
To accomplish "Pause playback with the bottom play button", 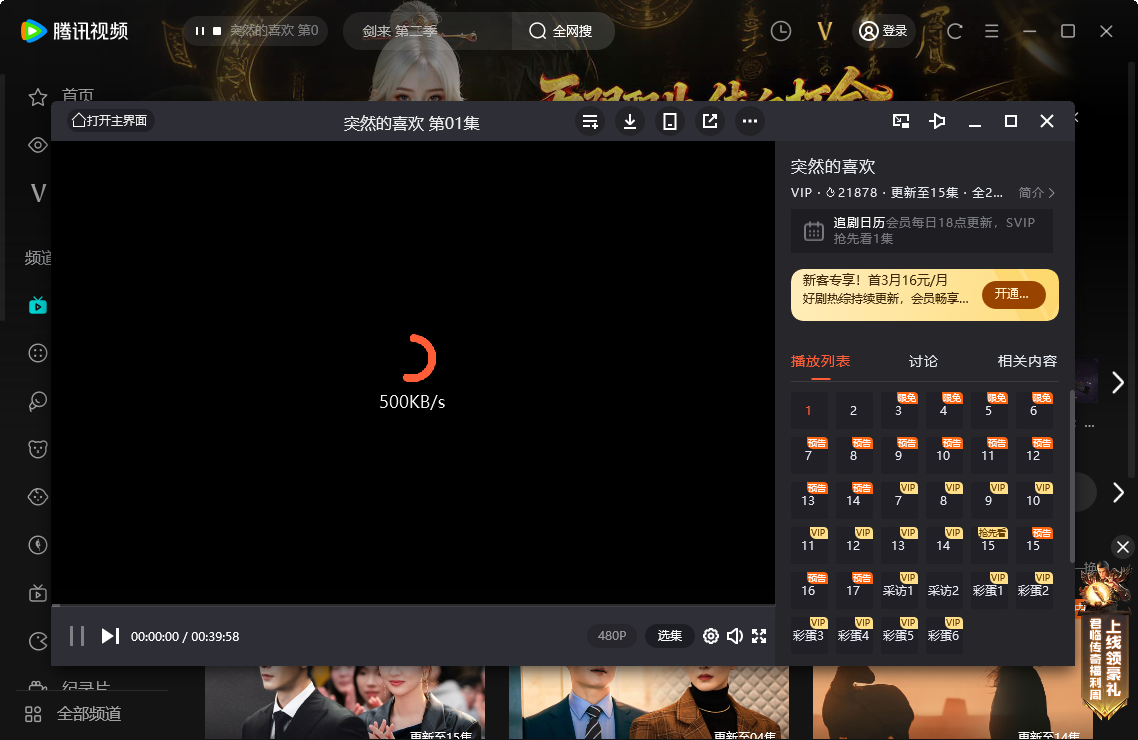I will pos(76,636).
